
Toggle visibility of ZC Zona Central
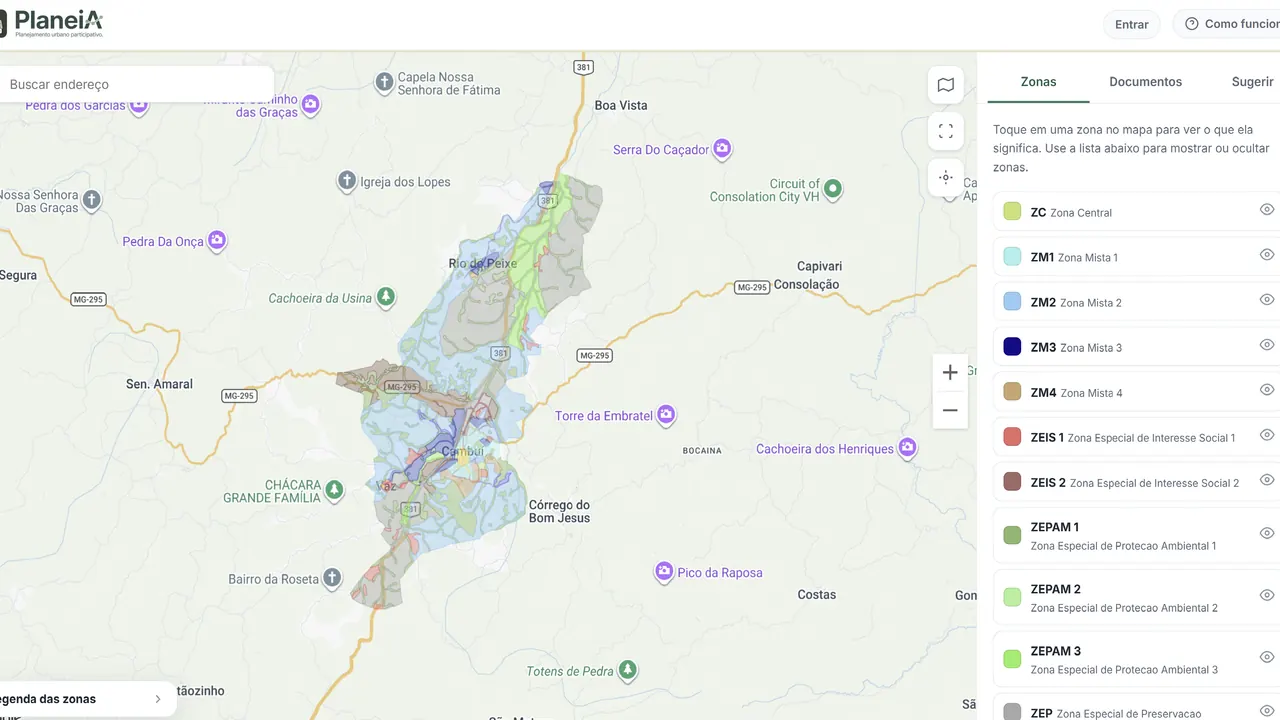1267,210
